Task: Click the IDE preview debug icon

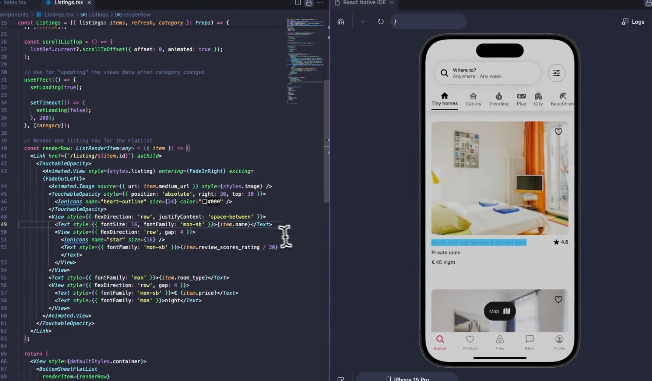Action: pos(341,22)
